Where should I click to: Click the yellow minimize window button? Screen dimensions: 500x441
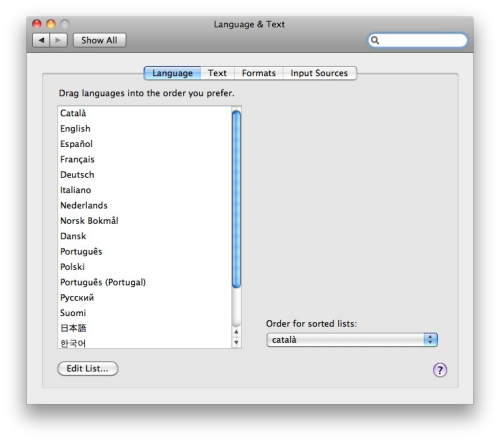click(51, 24)
